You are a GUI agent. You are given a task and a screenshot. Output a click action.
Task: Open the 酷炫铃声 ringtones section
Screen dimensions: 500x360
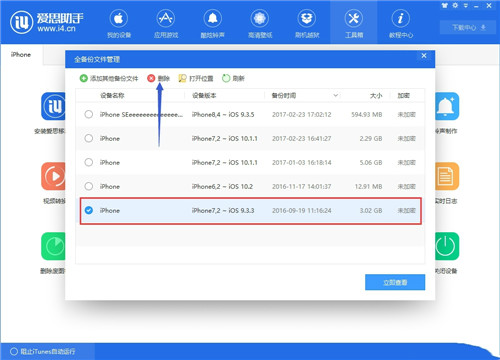coord(213,23)
